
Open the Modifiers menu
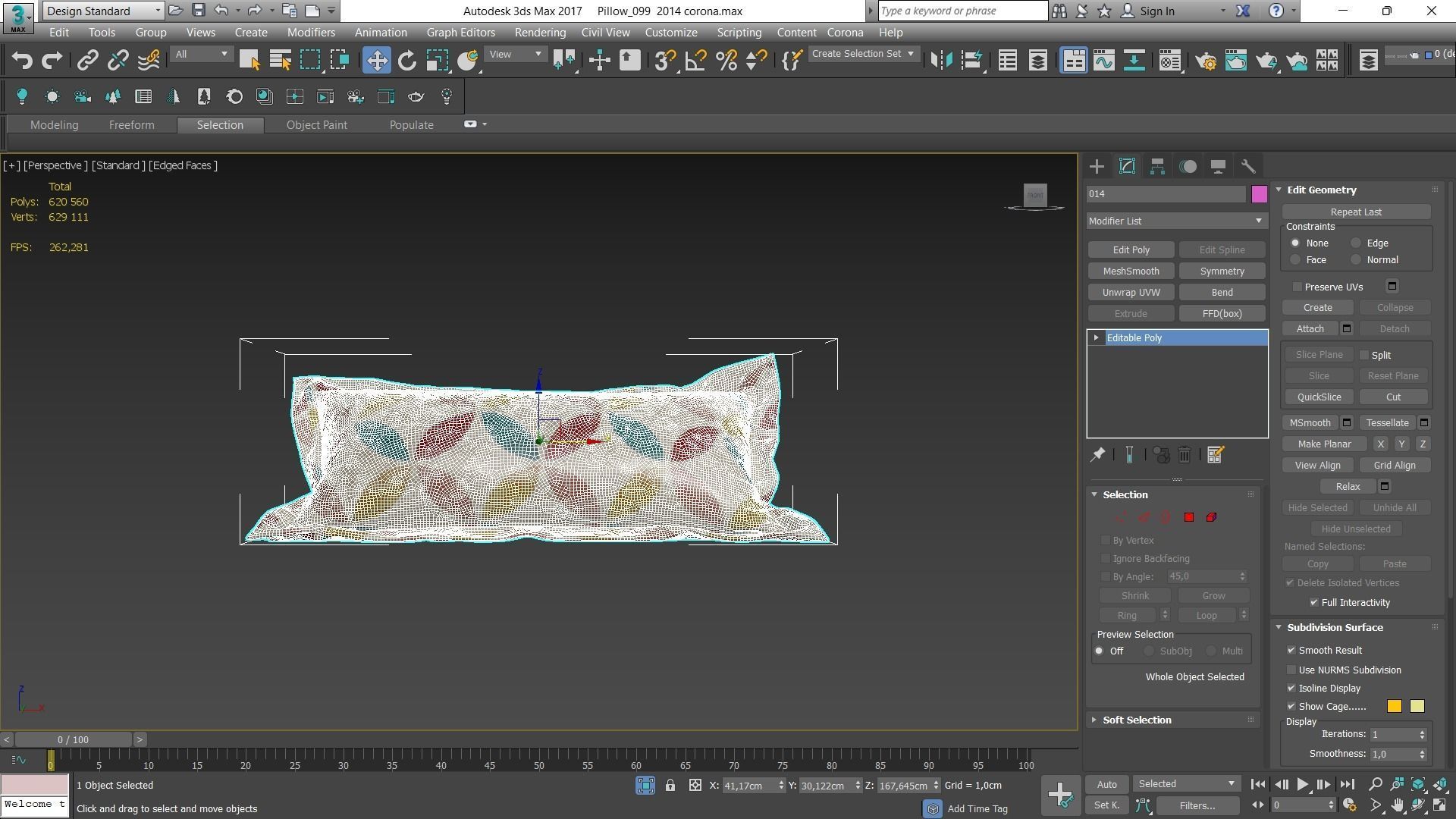coord(311,33)
